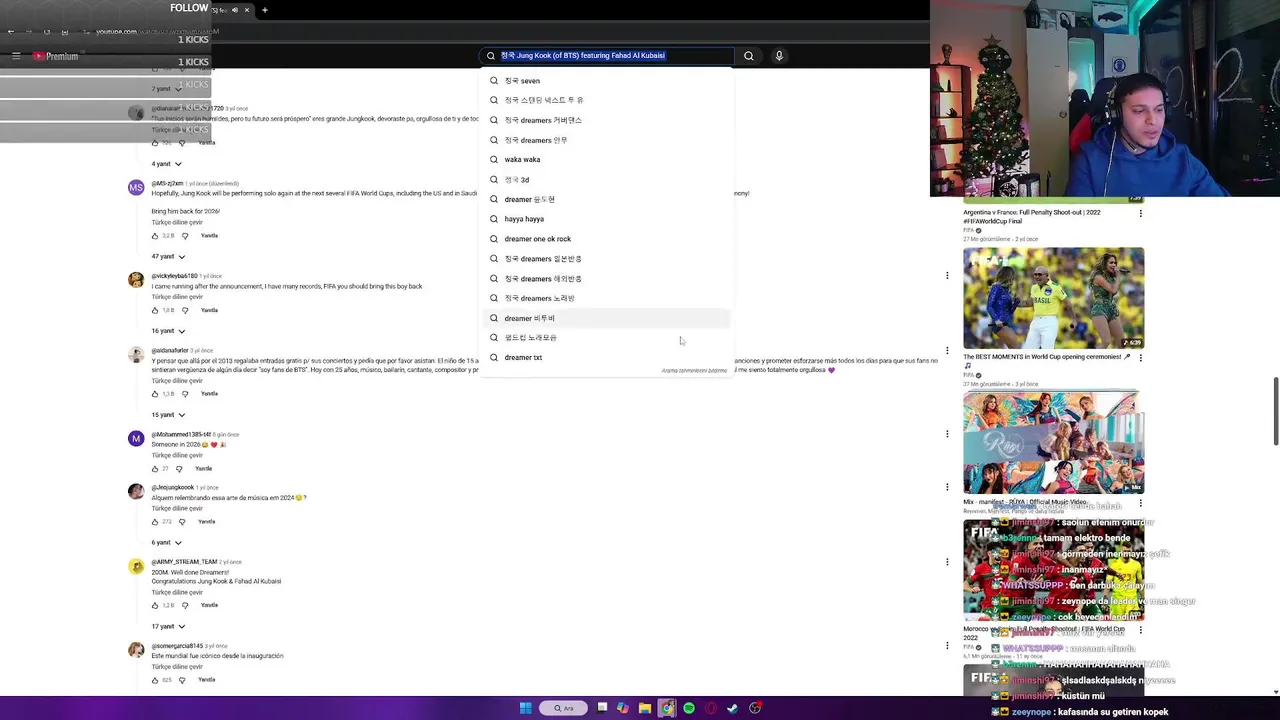Open the Mix - manifest RÜYA thumbnail

[1053, 443]
